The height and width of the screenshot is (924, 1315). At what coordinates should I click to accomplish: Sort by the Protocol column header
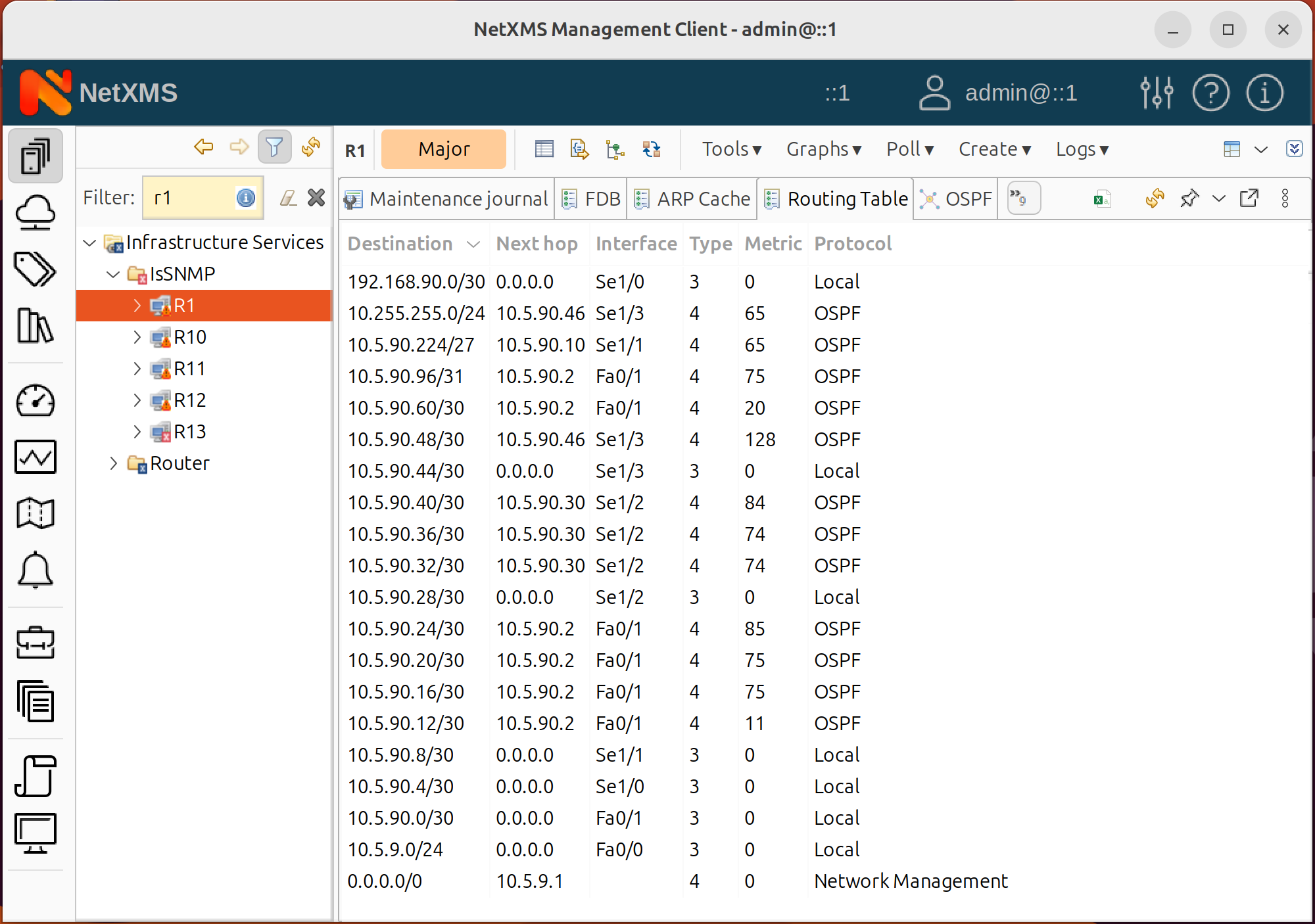point(852,243)
